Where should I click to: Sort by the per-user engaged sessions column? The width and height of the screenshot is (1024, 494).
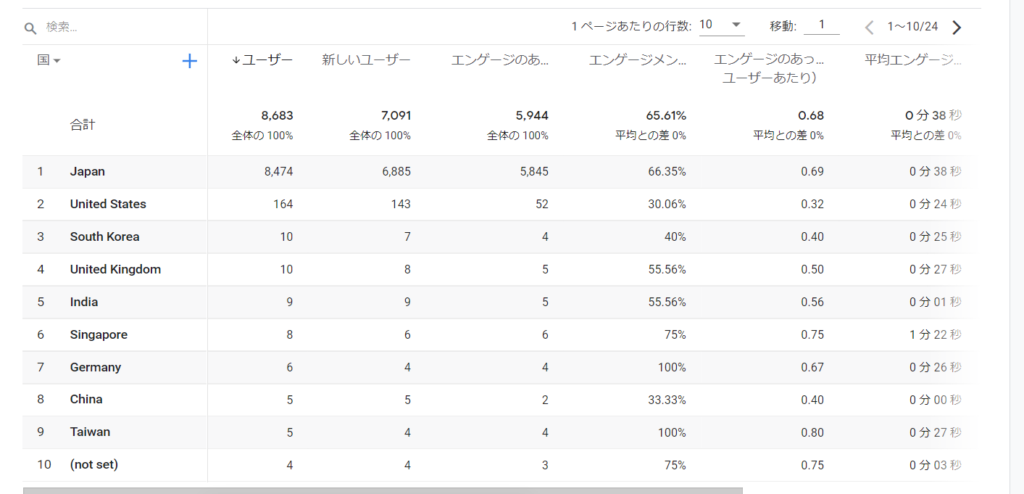769,69
